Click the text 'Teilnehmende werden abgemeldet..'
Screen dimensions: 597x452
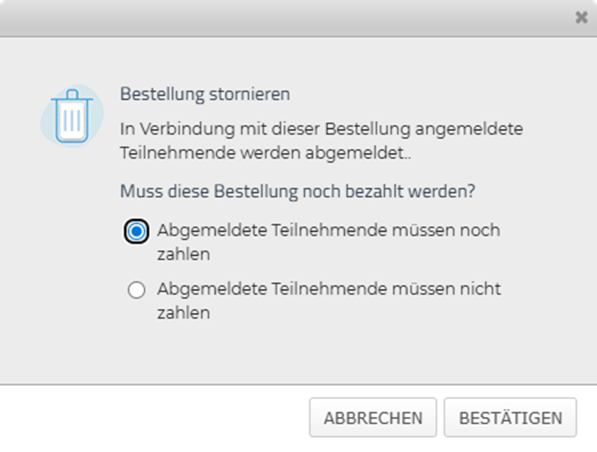click(x=265, y=153)
